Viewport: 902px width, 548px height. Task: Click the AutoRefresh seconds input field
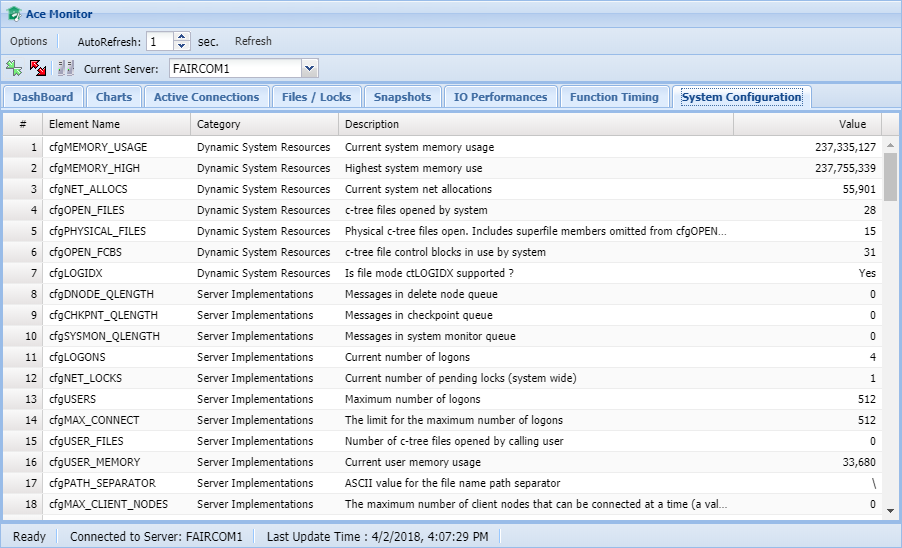pos(159,41)
